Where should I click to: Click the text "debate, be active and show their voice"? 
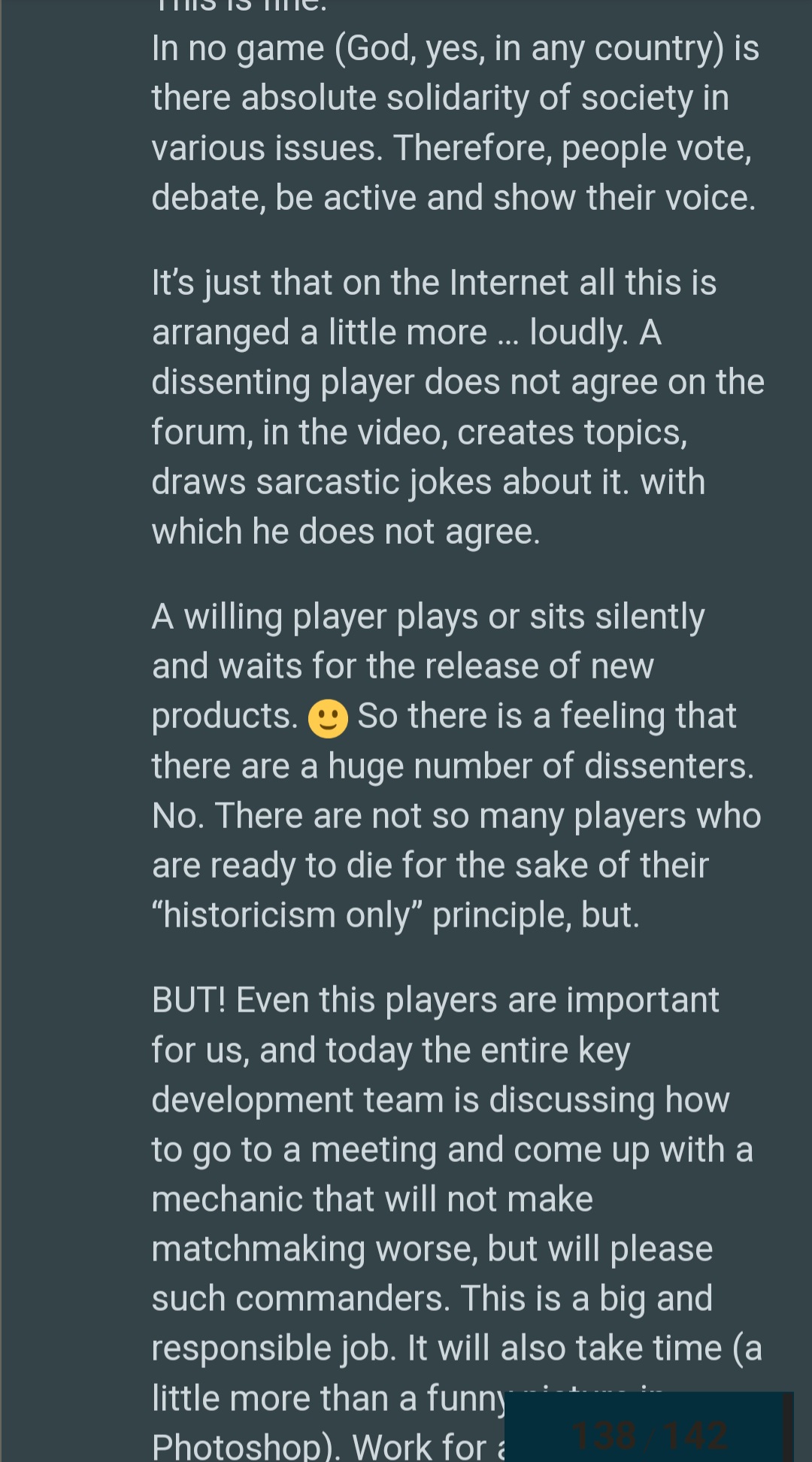pos(453,198)
